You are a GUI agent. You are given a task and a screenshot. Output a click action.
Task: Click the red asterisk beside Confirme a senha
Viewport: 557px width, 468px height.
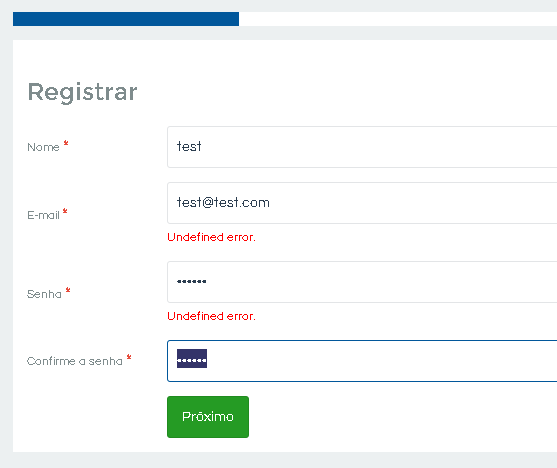[129, 357]
